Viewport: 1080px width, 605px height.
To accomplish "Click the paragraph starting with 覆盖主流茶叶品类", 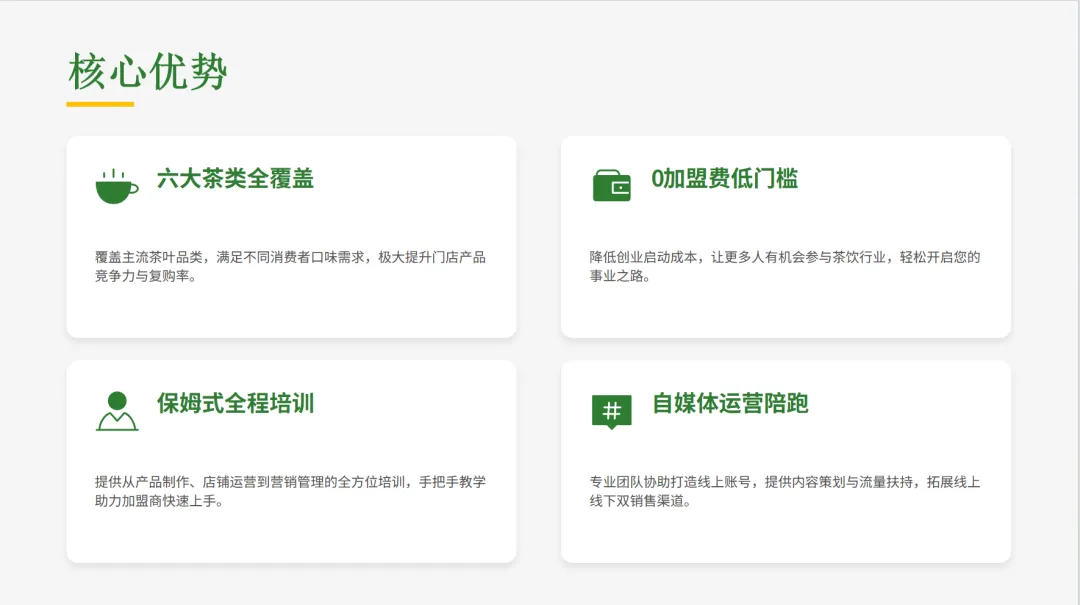I will point(290,267).
